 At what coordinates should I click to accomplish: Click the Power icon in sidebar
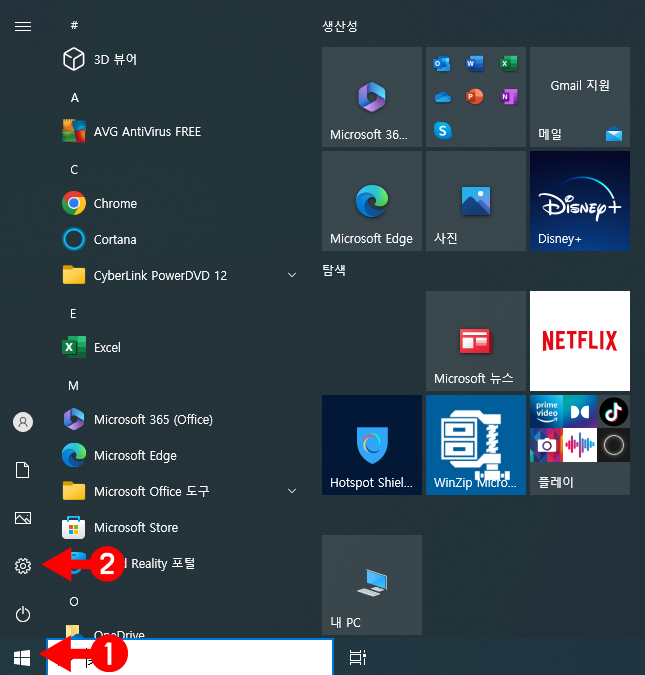23,614
